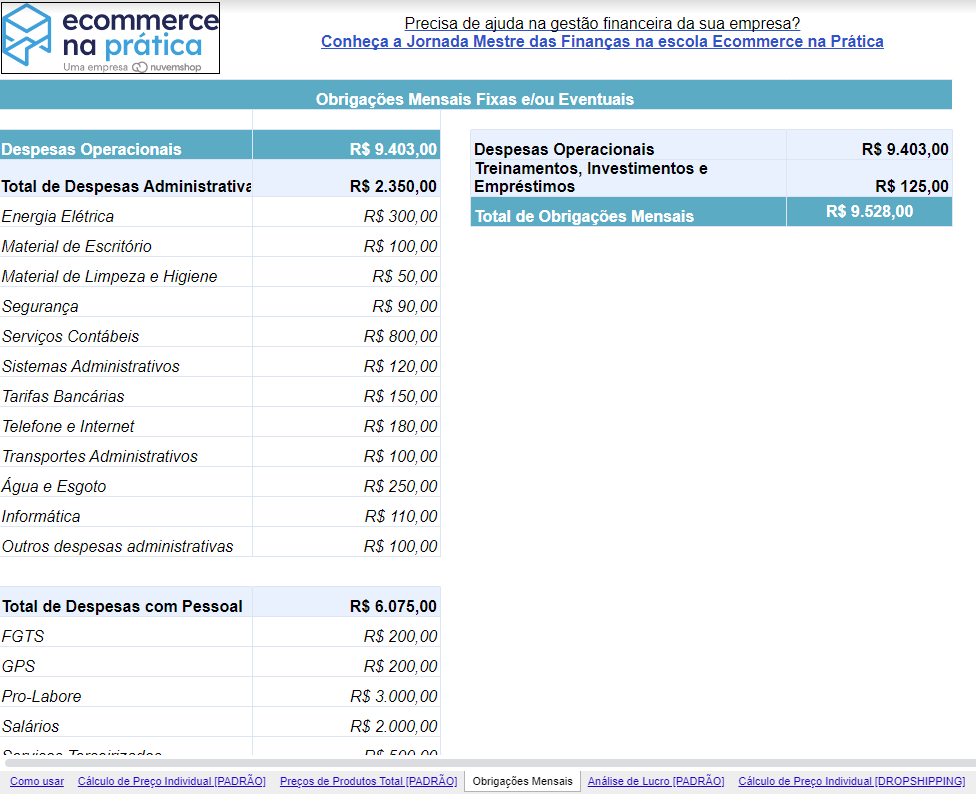Select the FGTS row label

(x=126, y=632)
